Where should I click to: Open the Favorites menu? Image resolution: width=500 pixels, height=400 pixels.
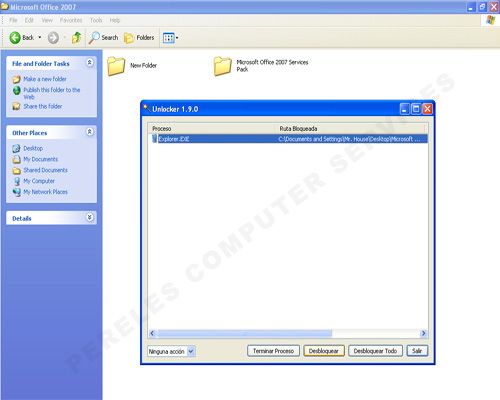click(71, 20)
